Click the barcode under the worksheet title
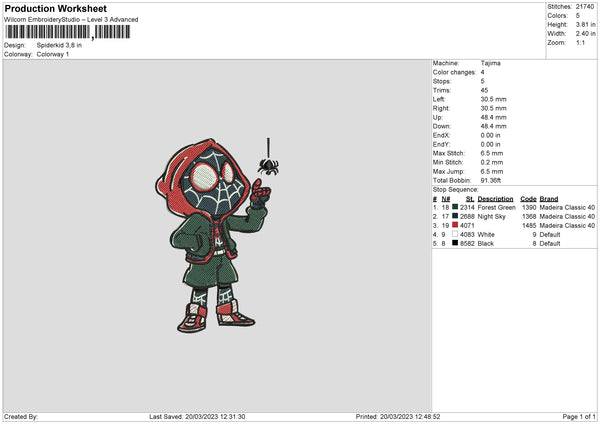Viewport: 600px width, 424px height. click(68, 32)
